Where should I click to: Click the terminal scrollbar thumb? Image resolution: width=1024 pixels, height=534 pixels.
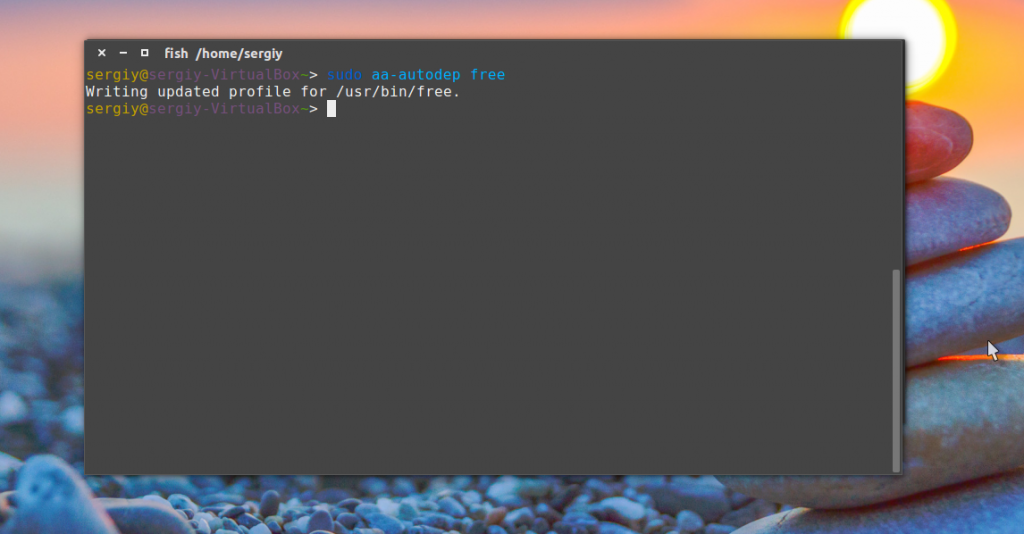(x=896, y=370)
